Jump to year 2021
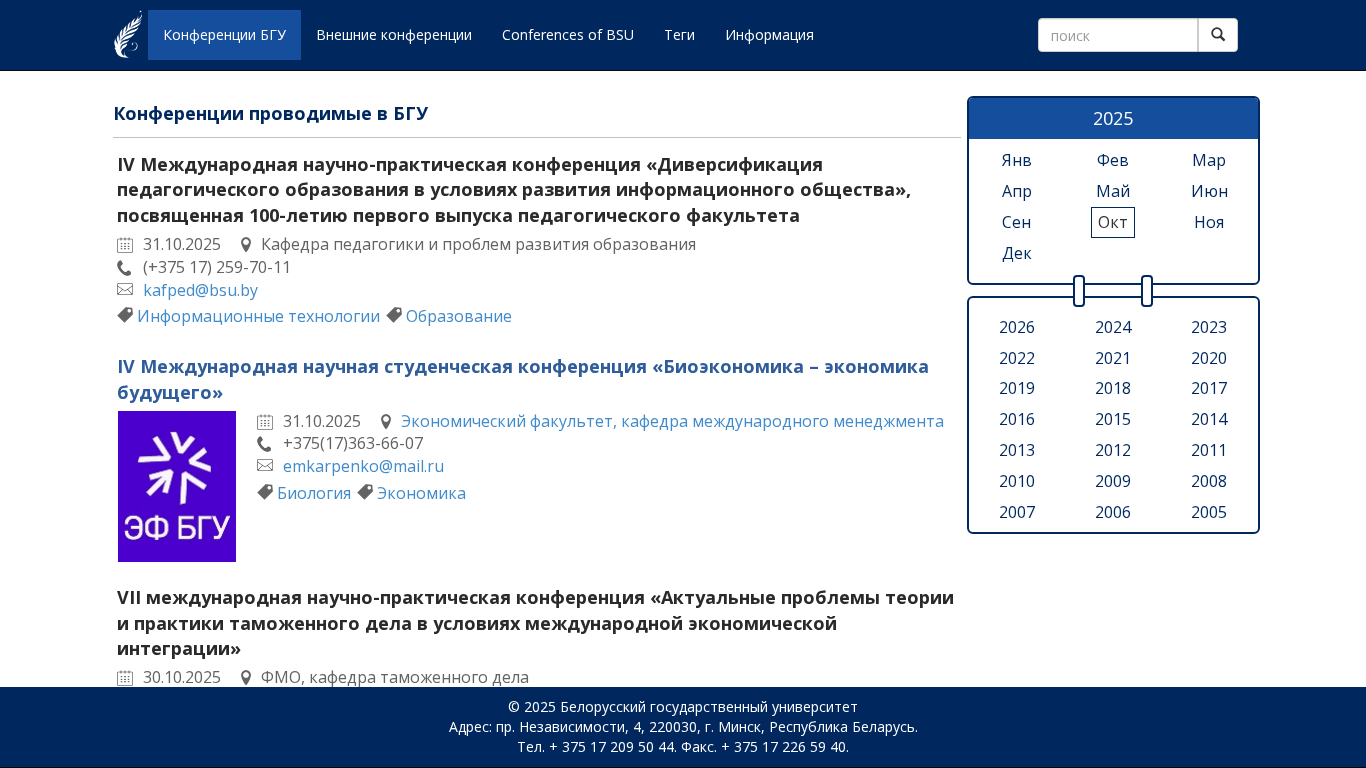The width and height of the screenshot is (1366, 768). pos(1113,358)
